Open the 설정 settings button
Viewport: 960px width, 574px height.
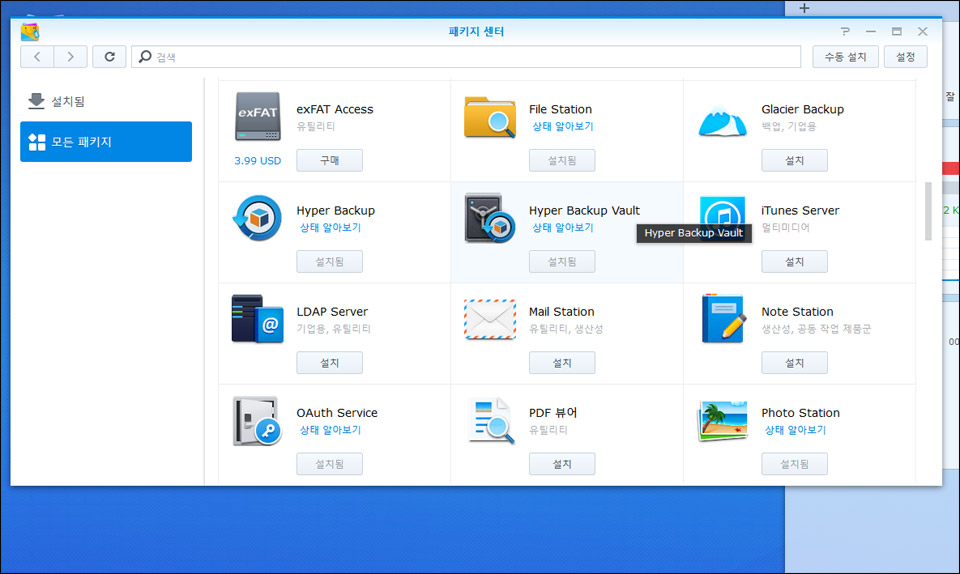point(906,57)
